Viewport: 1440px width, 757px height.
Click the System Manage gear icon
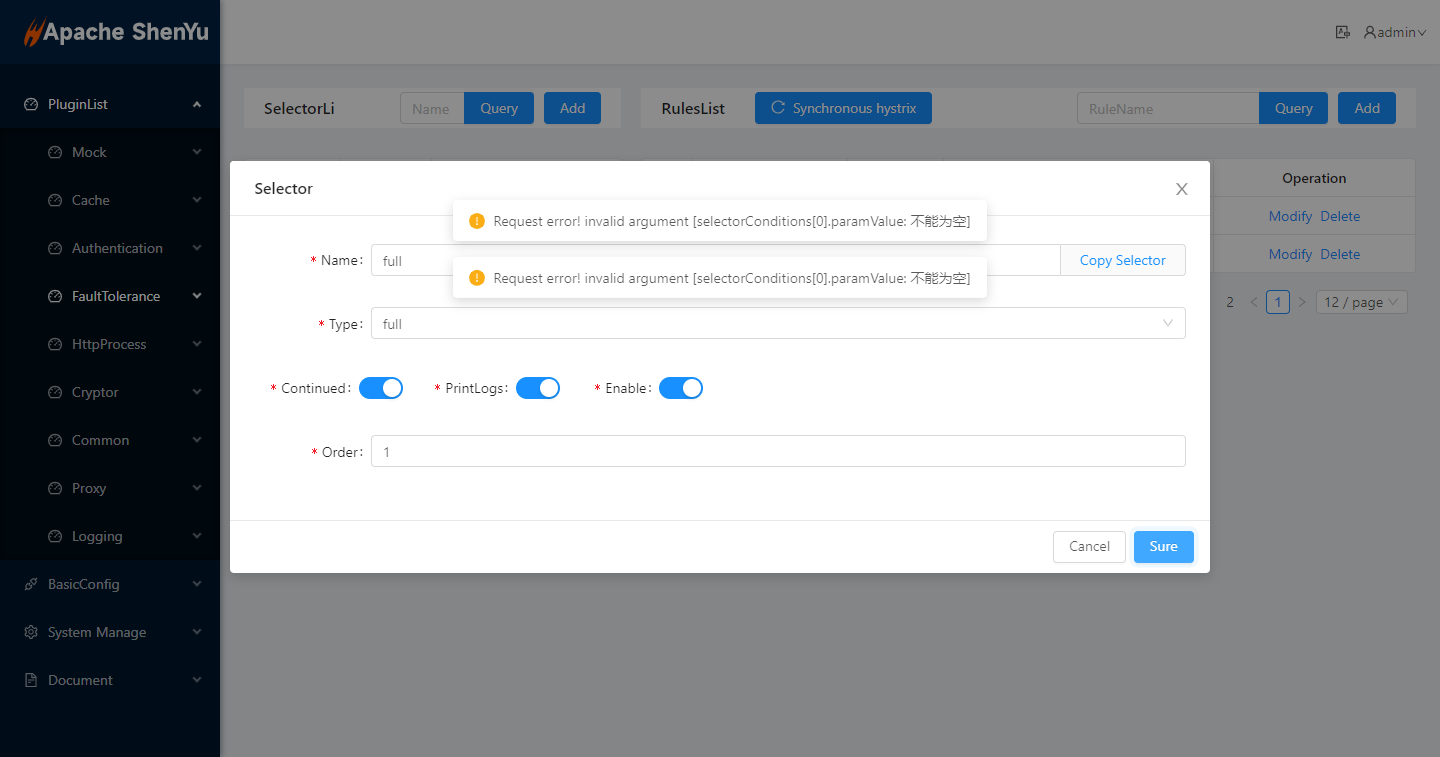31,632
